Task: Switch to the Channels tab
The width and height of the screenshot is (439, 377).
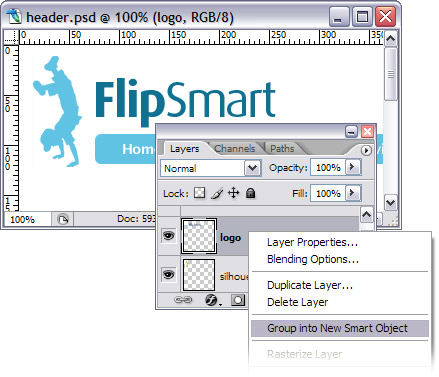Action: (235, 149)
